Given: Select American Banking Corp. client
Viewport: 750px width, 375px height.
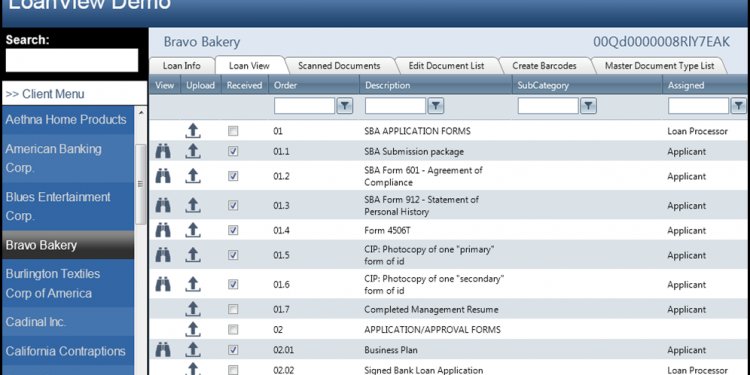Looking at the screenshot, I should (x=68, y=158).
